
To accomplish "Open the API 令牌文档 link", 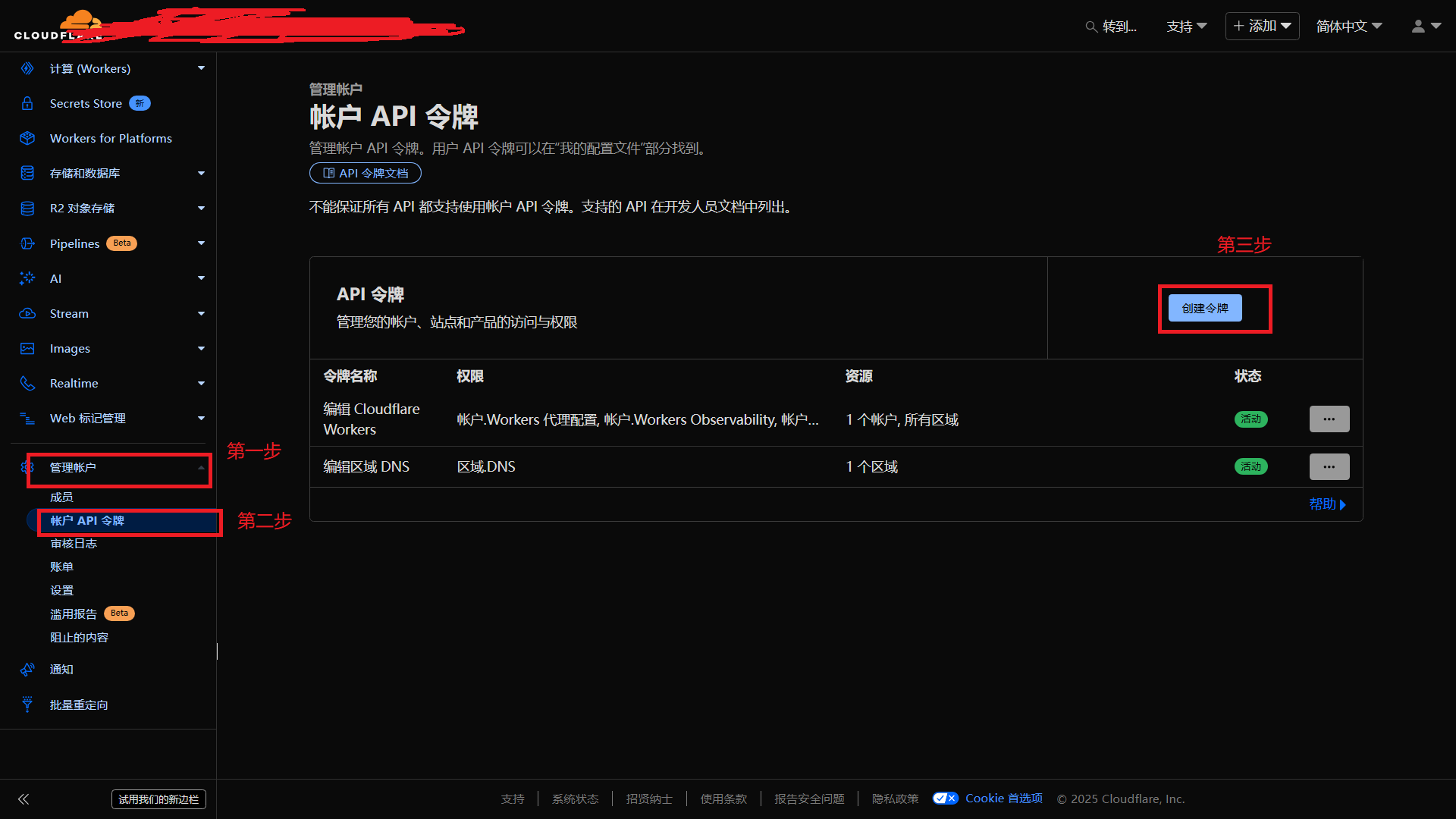I will point(366,173).
